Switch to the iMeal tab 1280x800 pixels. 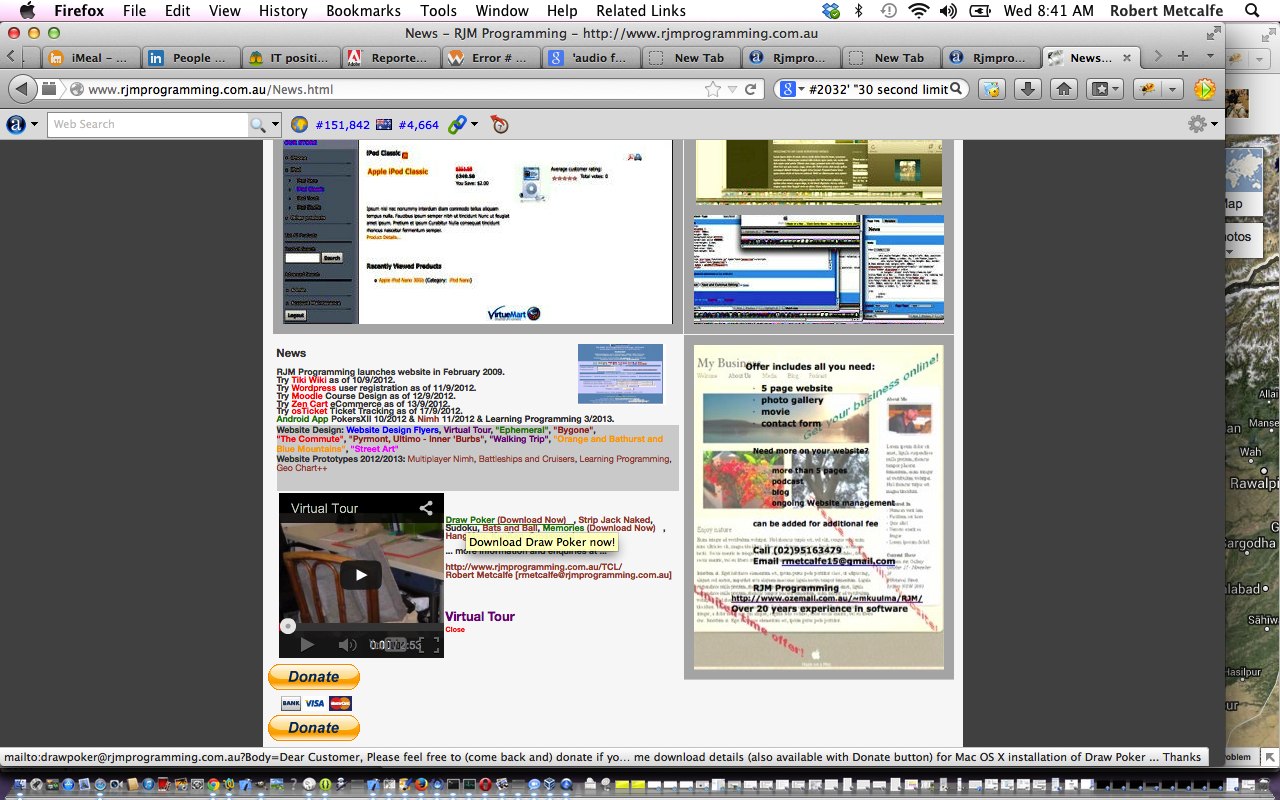click(x=90, y=58)
